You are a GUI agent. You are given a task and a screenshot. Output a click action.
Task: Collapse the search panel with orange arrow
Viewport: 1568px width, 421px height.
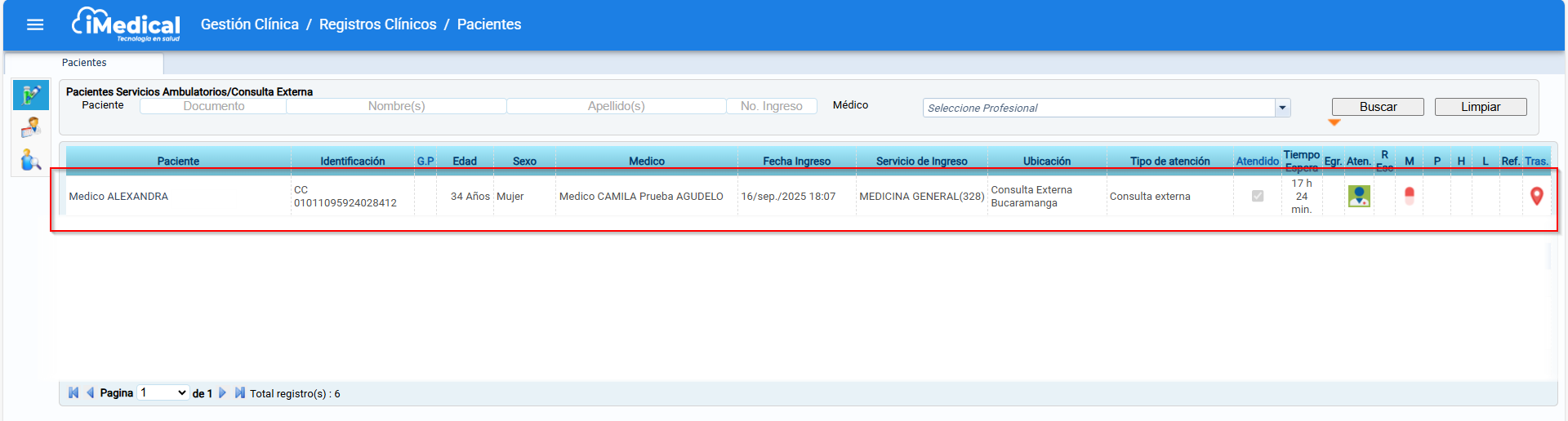(x=1334, y=122)
